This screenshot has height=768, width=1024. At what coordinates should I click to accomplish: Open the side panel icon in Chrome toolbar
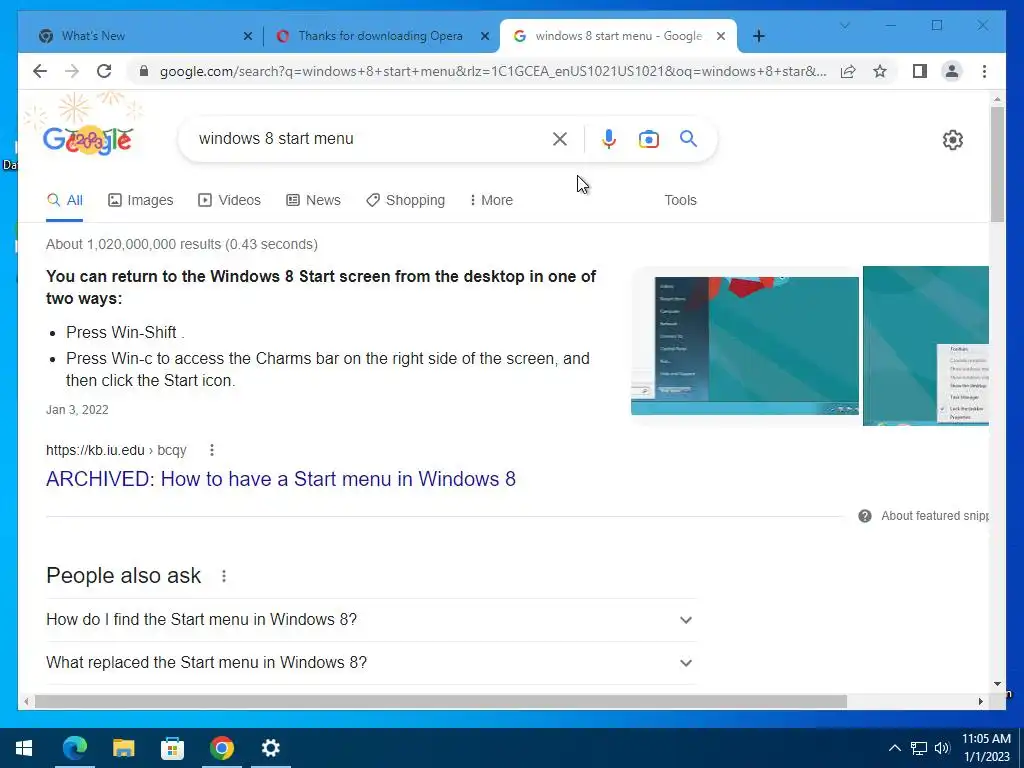click(x=920, y=71)
